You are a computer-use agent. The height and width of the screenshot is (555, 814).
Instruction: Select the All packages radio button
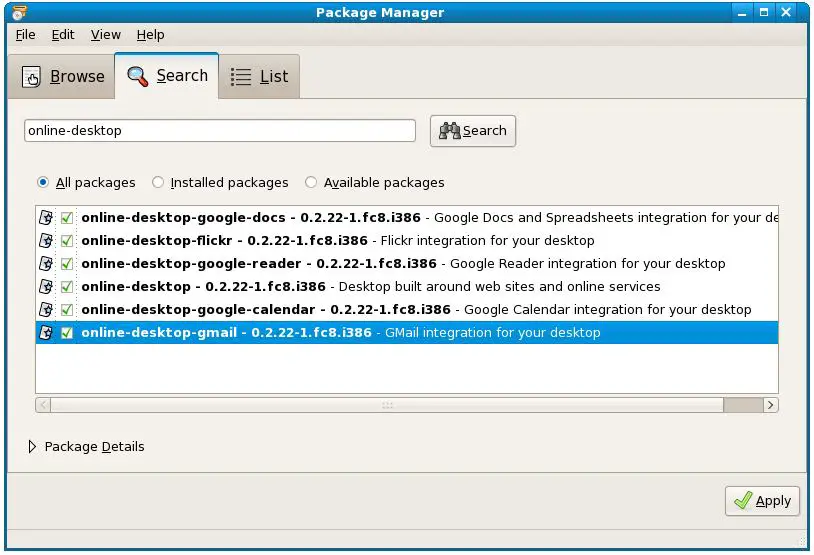pos(43,182)
